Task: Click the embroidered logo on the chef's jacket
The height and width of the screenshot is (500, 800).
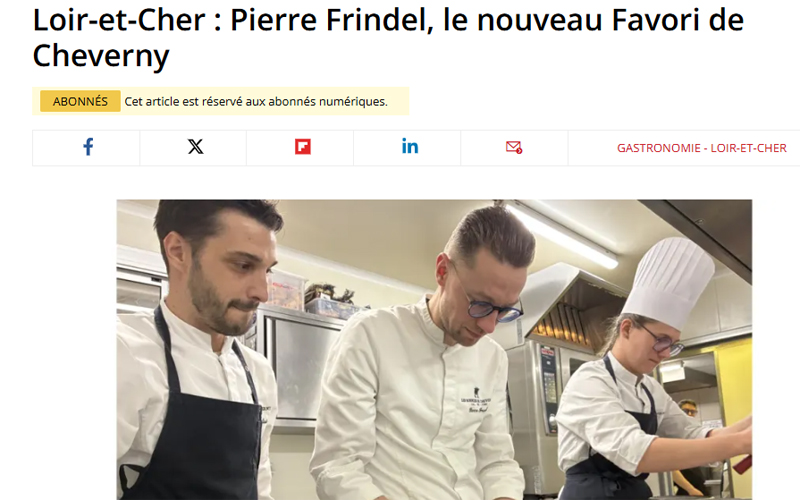Action: (476, 401)
